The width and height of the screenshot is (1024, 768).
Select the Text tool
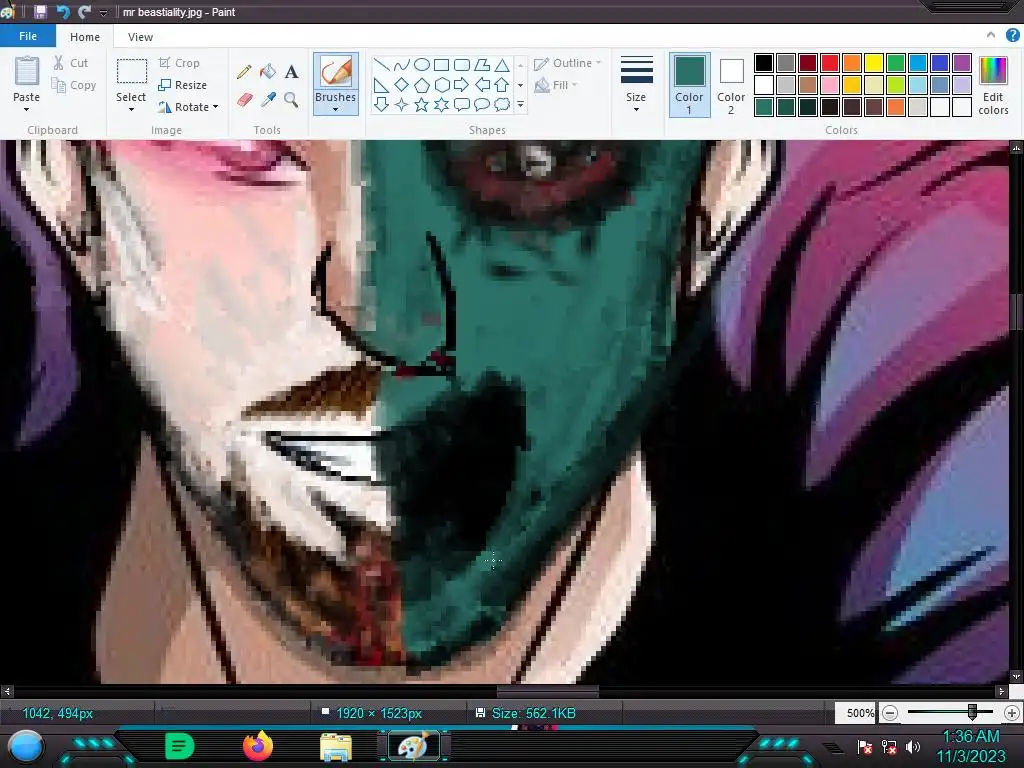click(x=291, y=71)
